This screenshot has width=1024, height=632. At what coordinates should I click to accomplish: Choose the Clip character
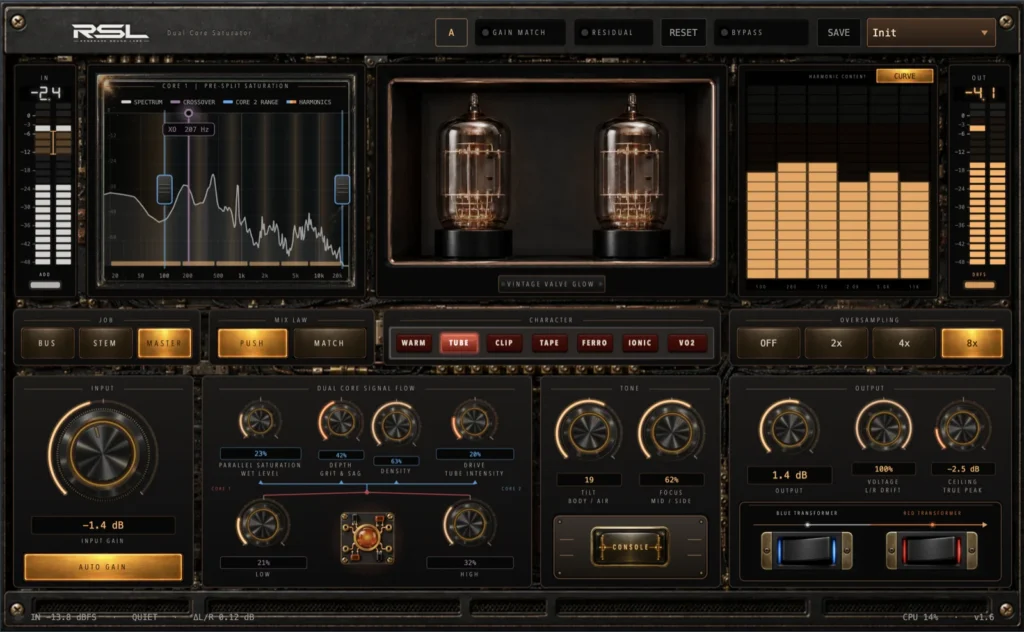(x=504, y=343)
